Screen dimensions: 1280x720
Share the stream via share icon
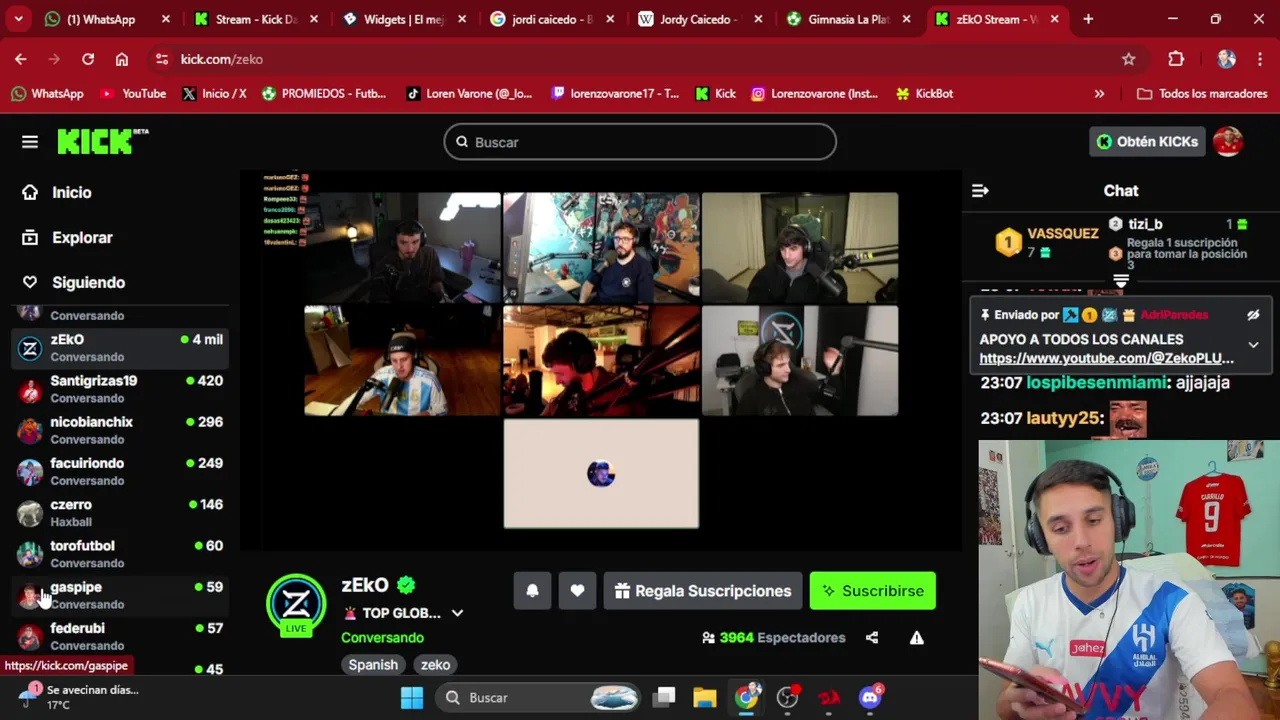coord(872,638)
